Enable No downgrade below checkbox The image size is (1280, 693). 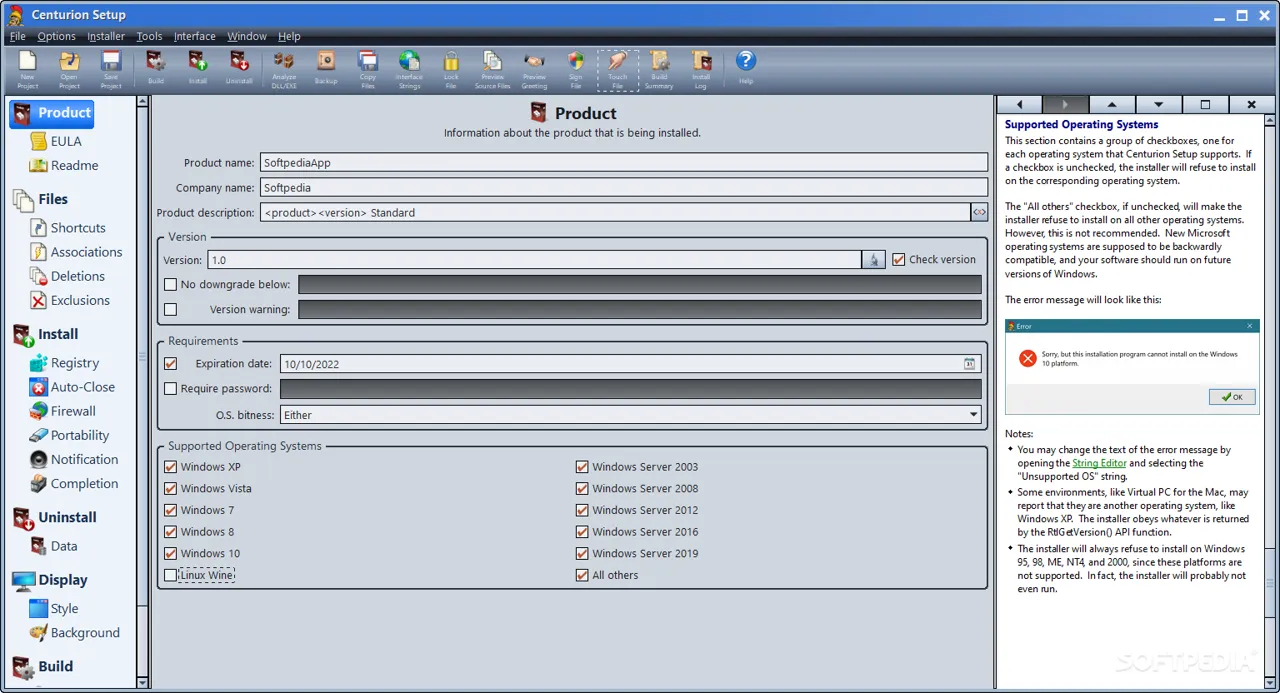(x=170, y=285)
